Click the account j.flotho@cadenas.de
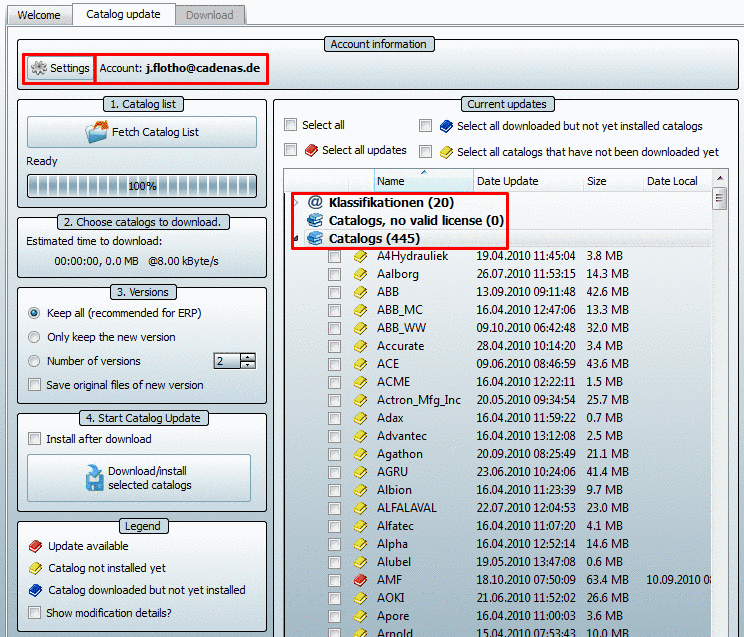This screenshot has height=637, width=744. pyautogui.click(x=203, y=68)
